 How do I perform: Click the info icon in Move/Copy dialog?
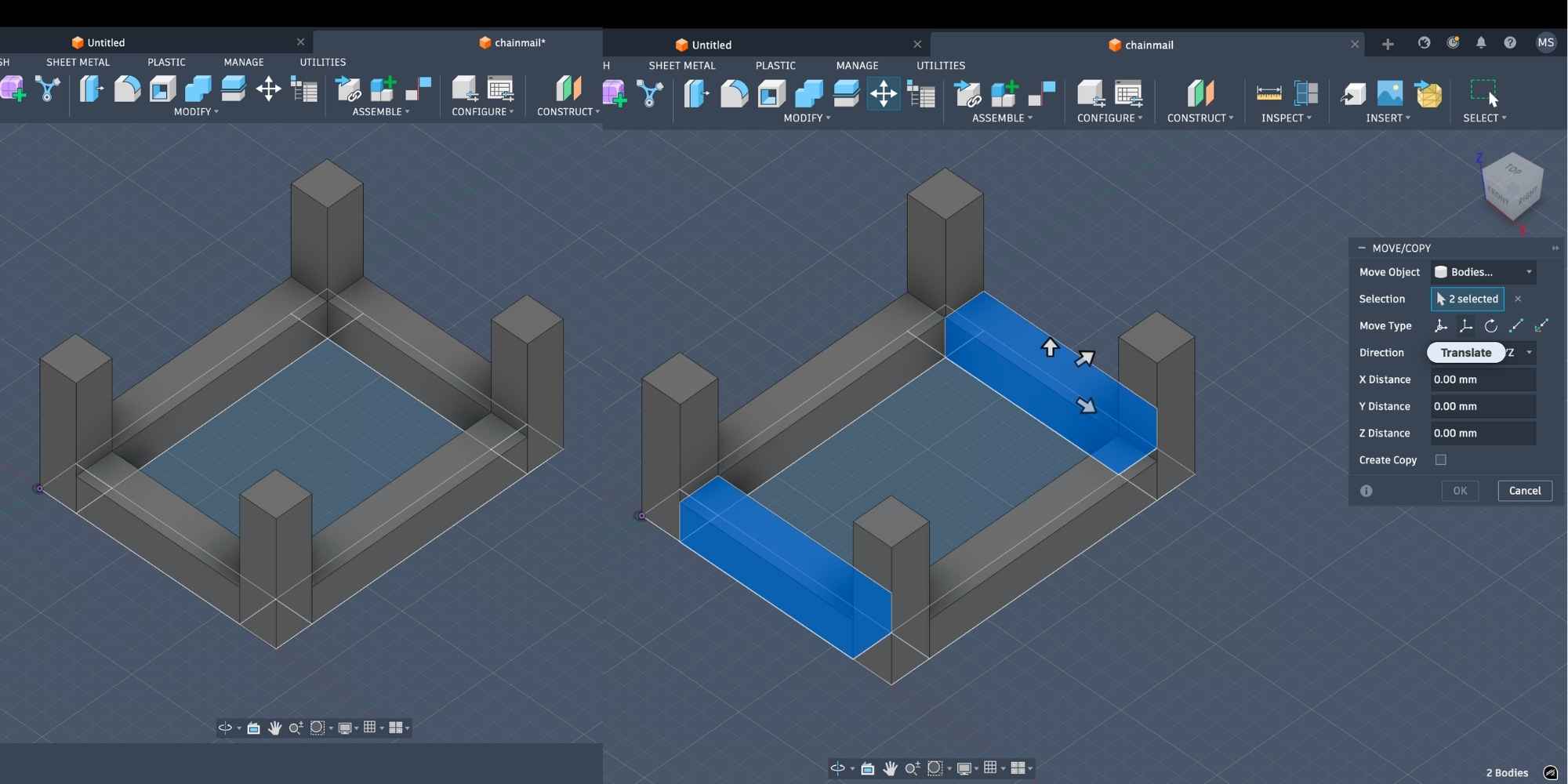point(1367,491)
